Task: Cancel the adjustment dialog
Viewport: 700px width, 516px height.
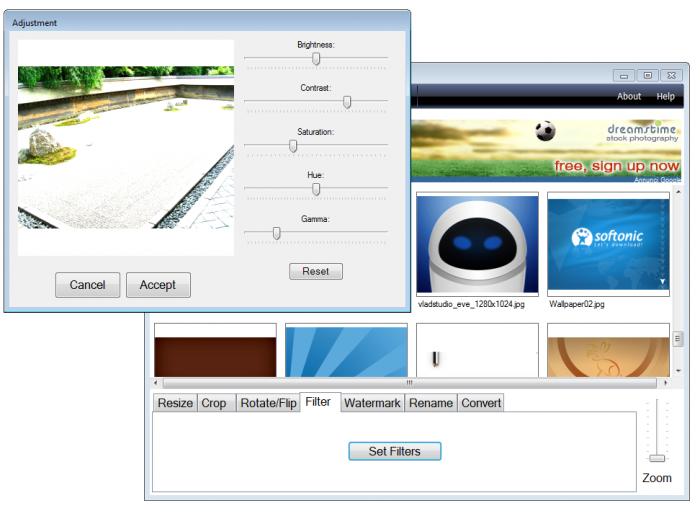Action: pyautogui.click(x=88, y=285)
